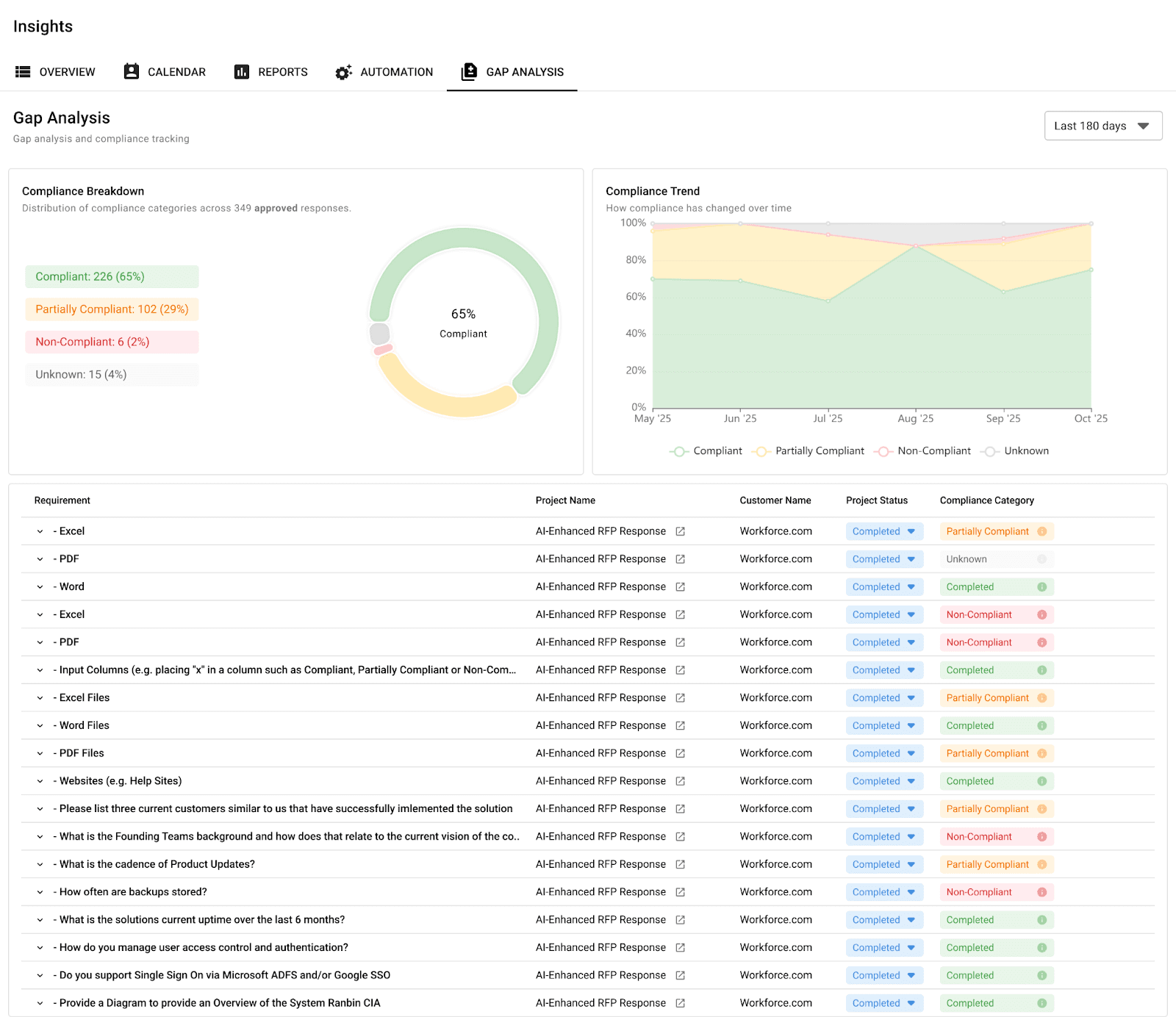Click Unknown category info icon on first PDF row
The width and height of the screenshot is (1176, 1017).
click(1042, 559)
